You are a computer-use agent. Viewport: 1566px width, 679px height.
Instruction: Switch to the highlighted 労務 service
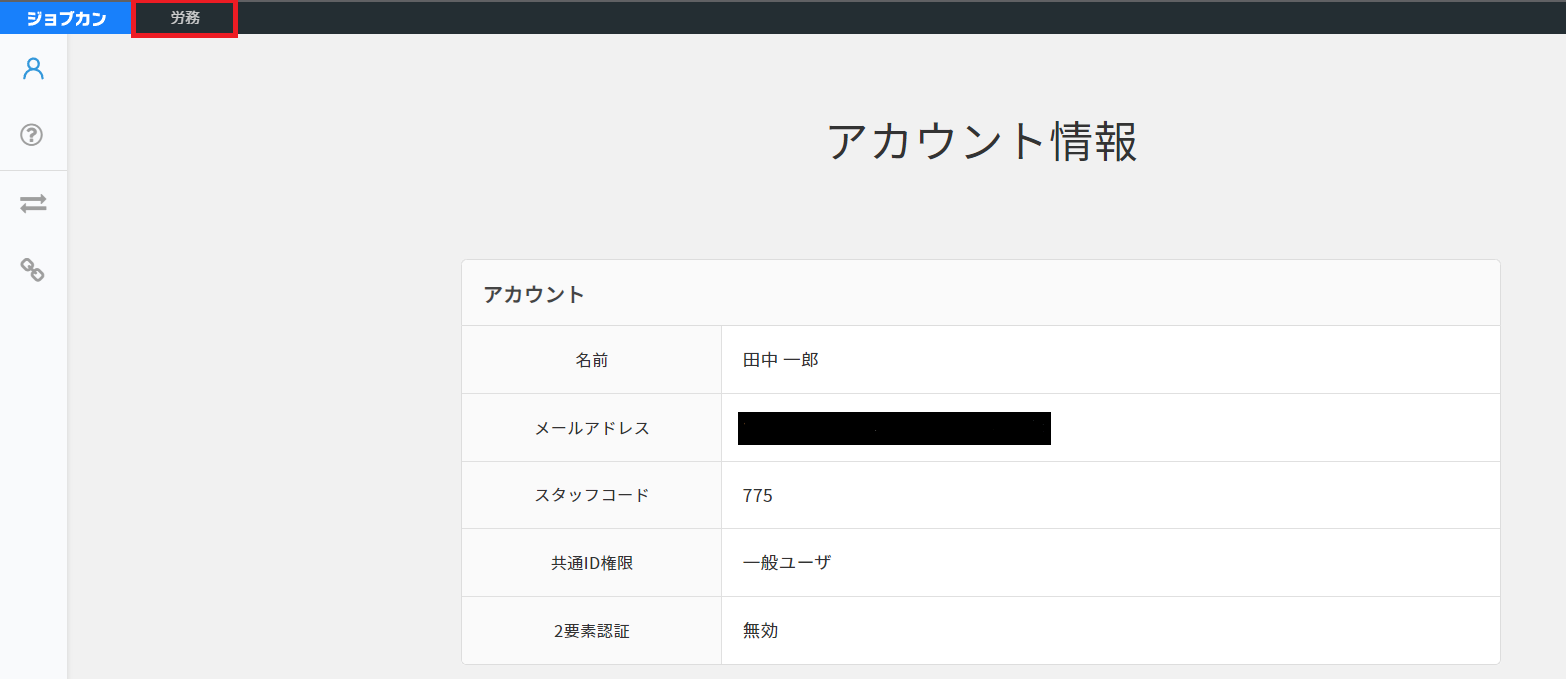tap(184, 17)
